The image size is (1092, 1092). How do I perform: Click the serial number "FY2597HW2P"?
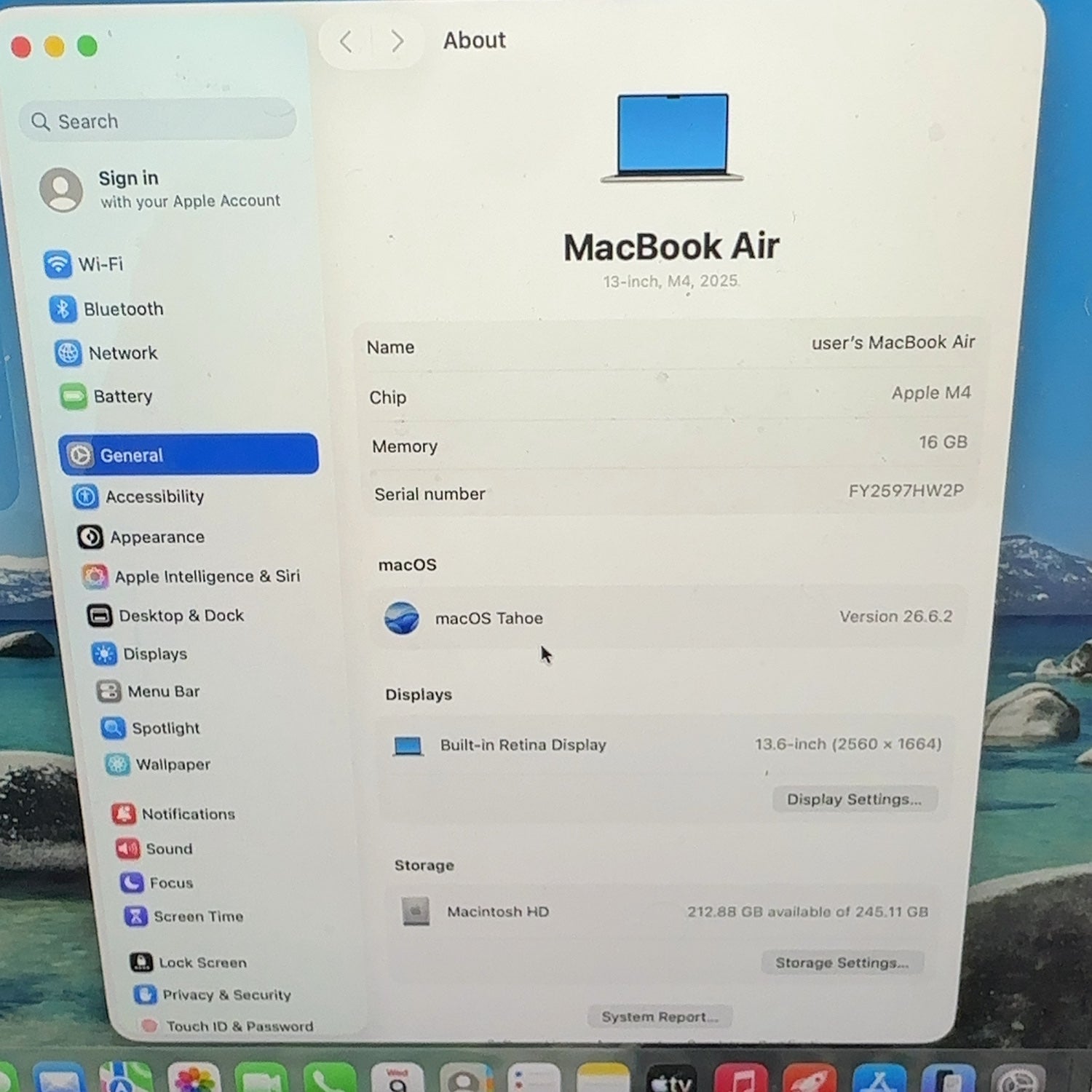906,491
